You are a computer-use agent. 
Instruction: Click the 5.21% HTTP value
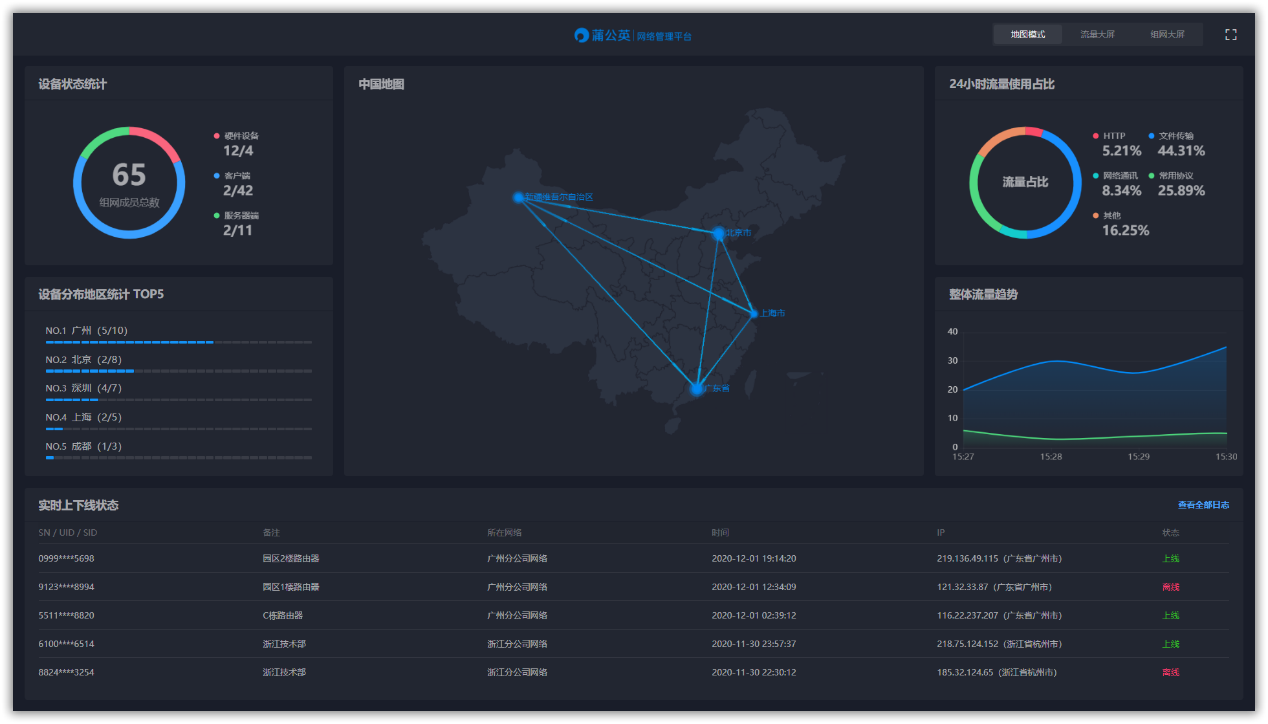[x=1122, y=151]
